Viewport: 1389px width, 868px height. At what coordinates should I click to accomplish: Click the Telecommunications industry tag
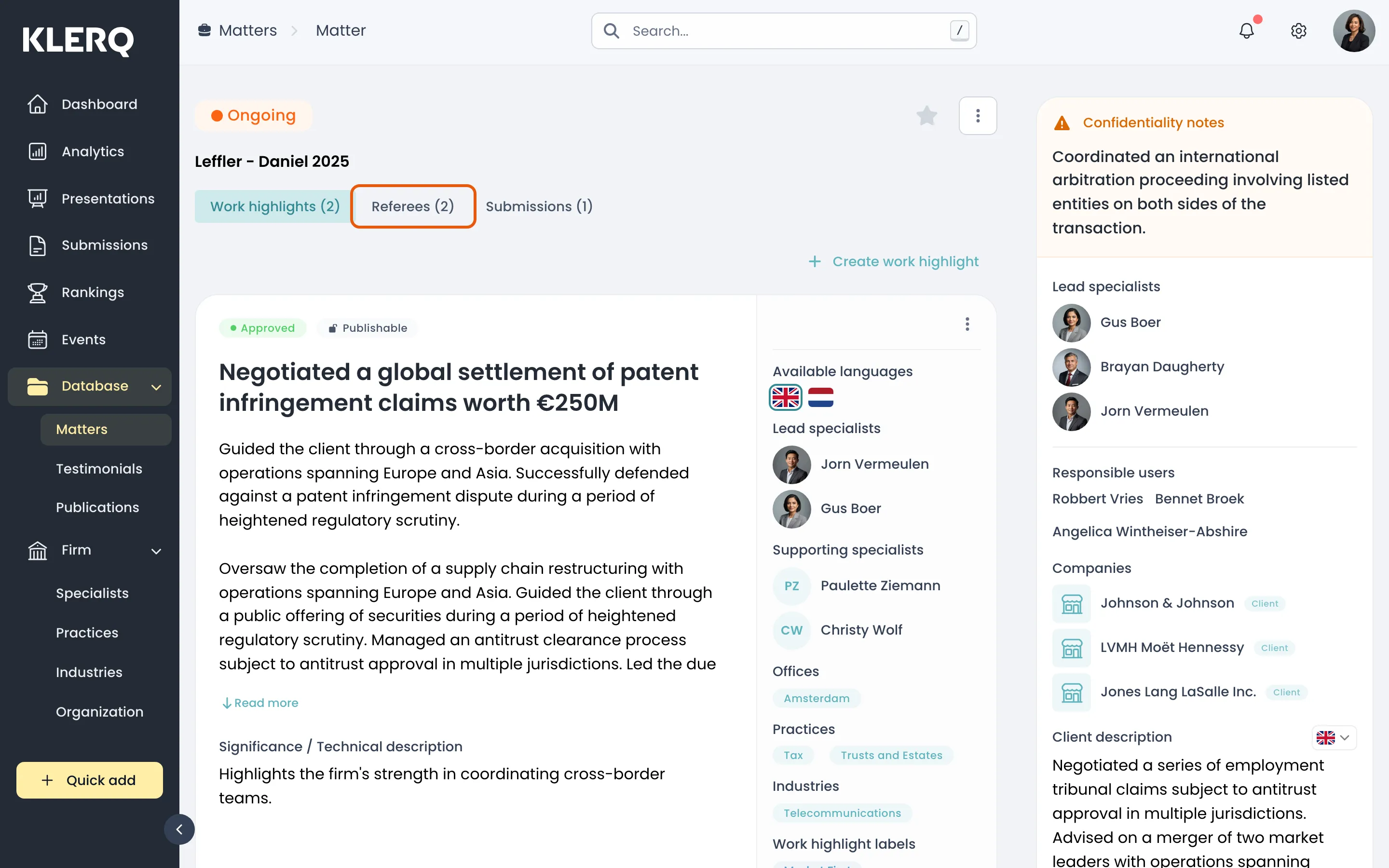tap(842, 813)
